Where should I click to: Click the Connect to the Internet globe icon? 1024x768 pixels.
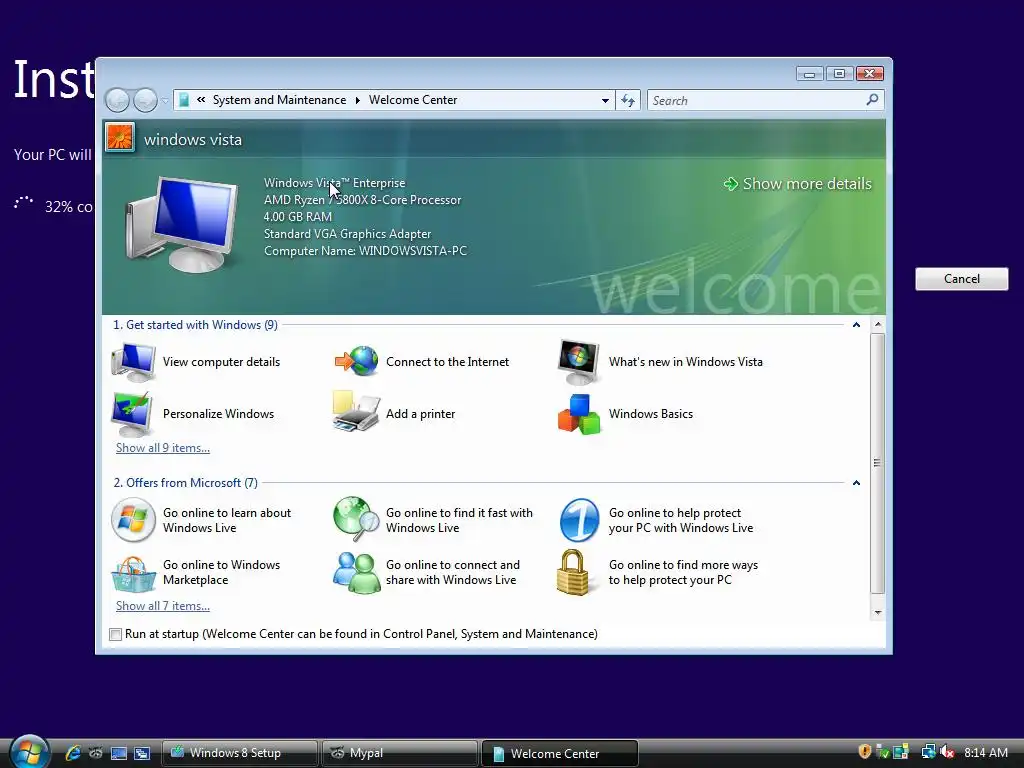pos(357,361)
